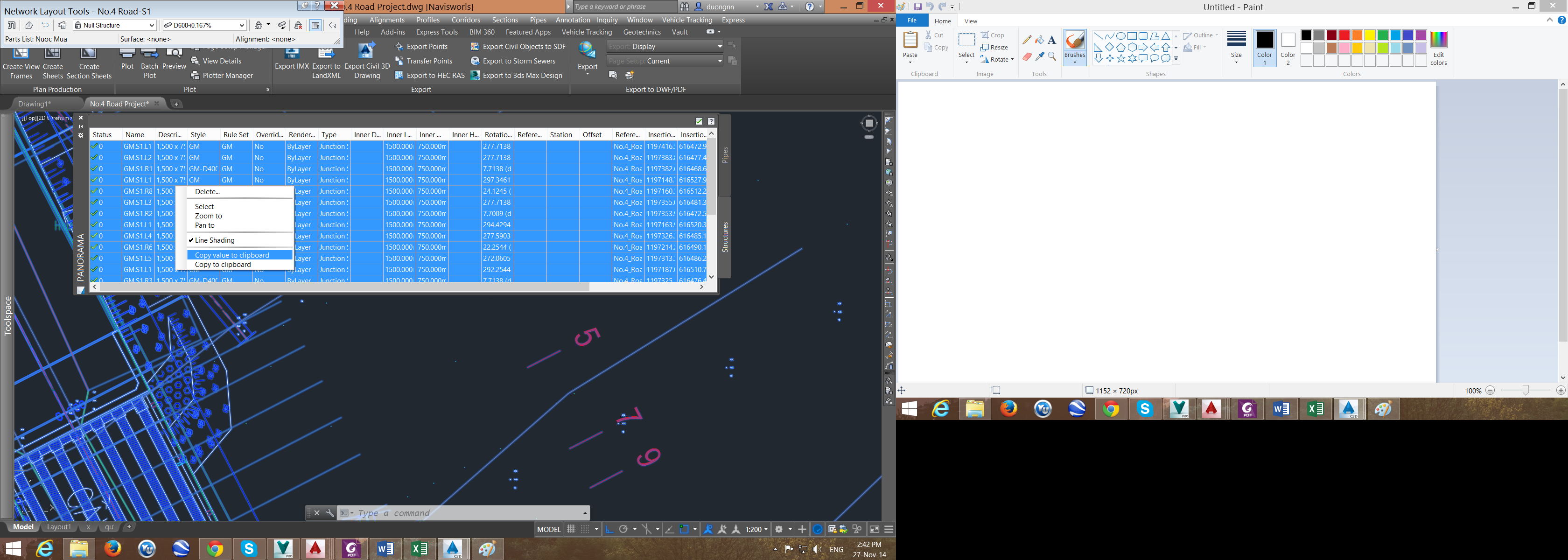Choose Delete... in context menu
The width and height of the screenshot is (1568, 560).
tap(240, 192)
